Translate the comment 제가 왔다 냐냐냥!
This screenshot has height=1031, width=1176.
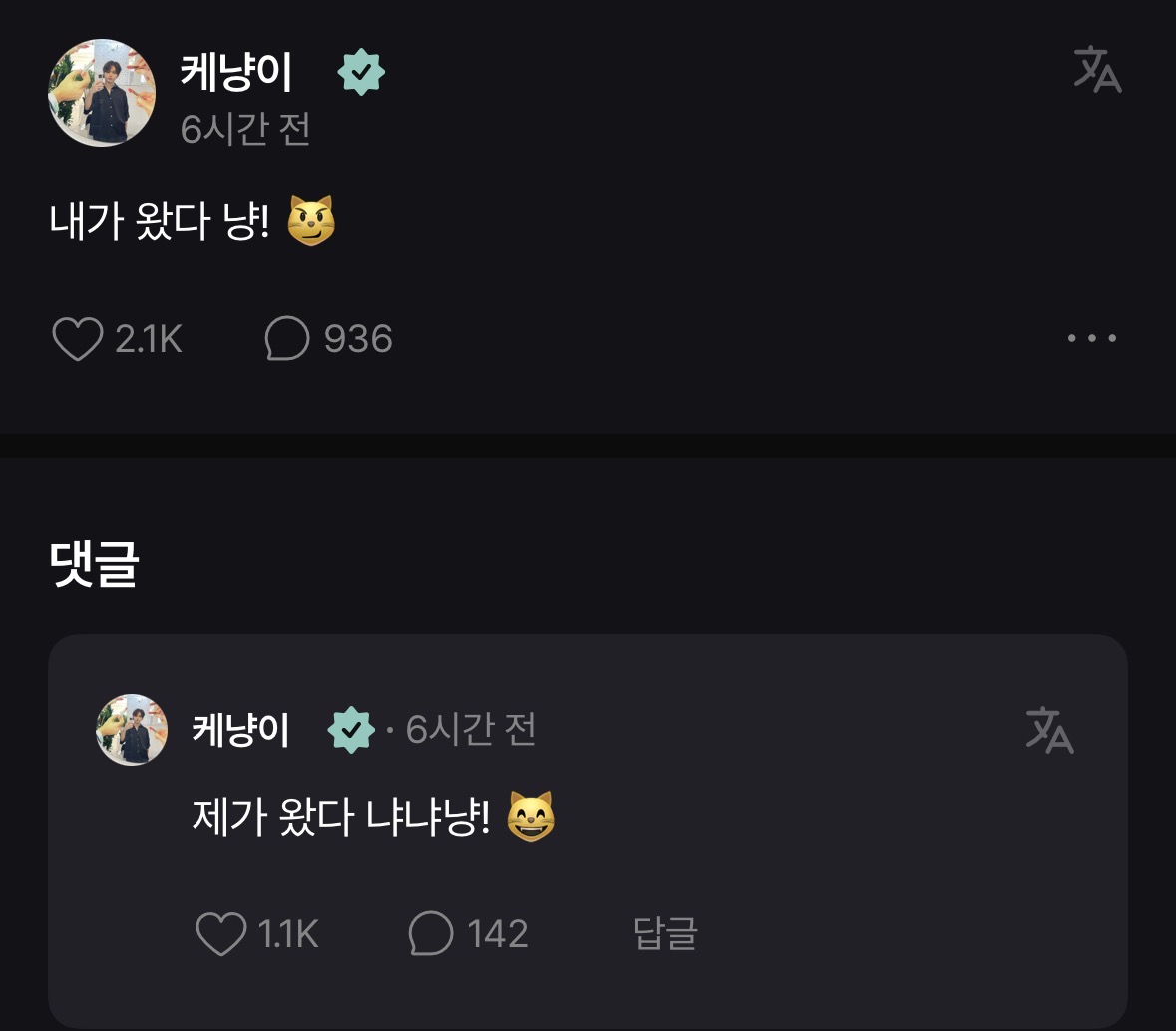1049,731
